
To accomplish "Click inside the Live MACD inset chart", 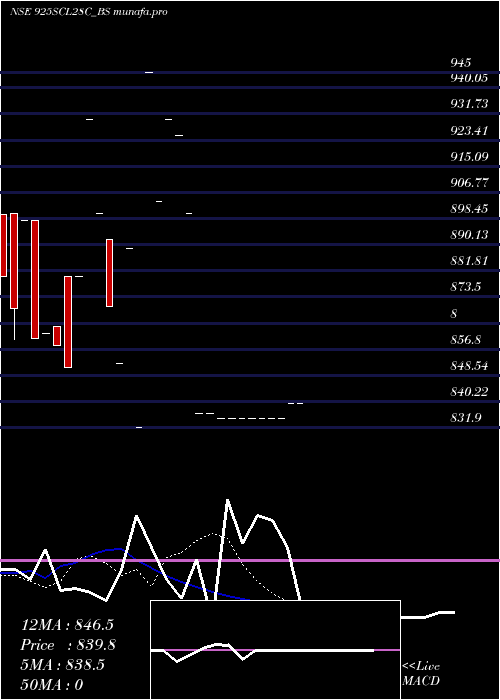I will pos(275,650).
